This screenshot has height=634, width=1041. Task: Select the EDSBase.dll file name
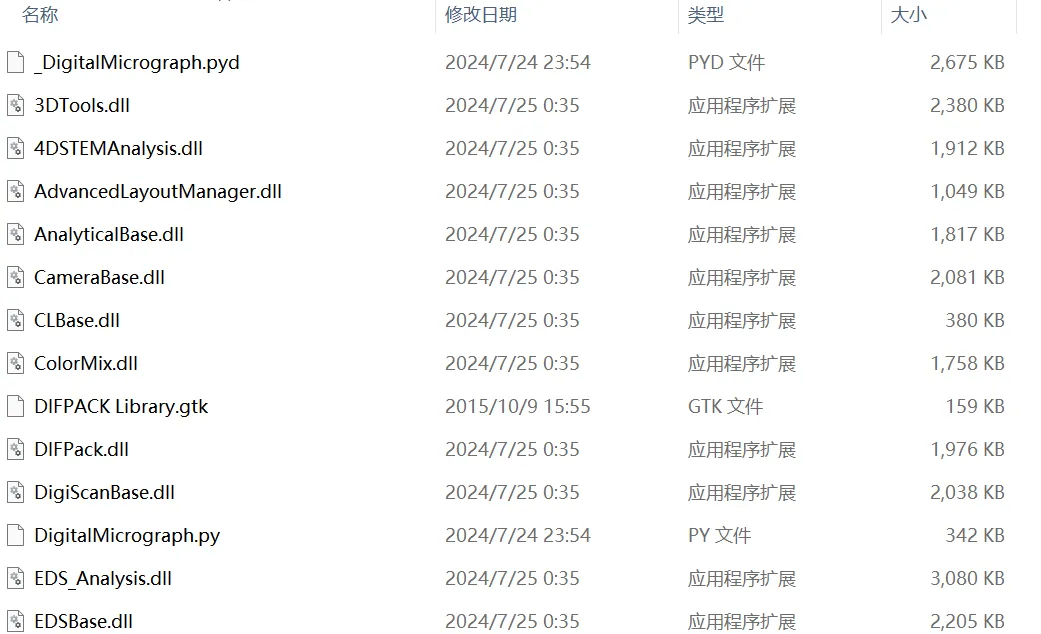pyautogui.click(x=84, y=621)
